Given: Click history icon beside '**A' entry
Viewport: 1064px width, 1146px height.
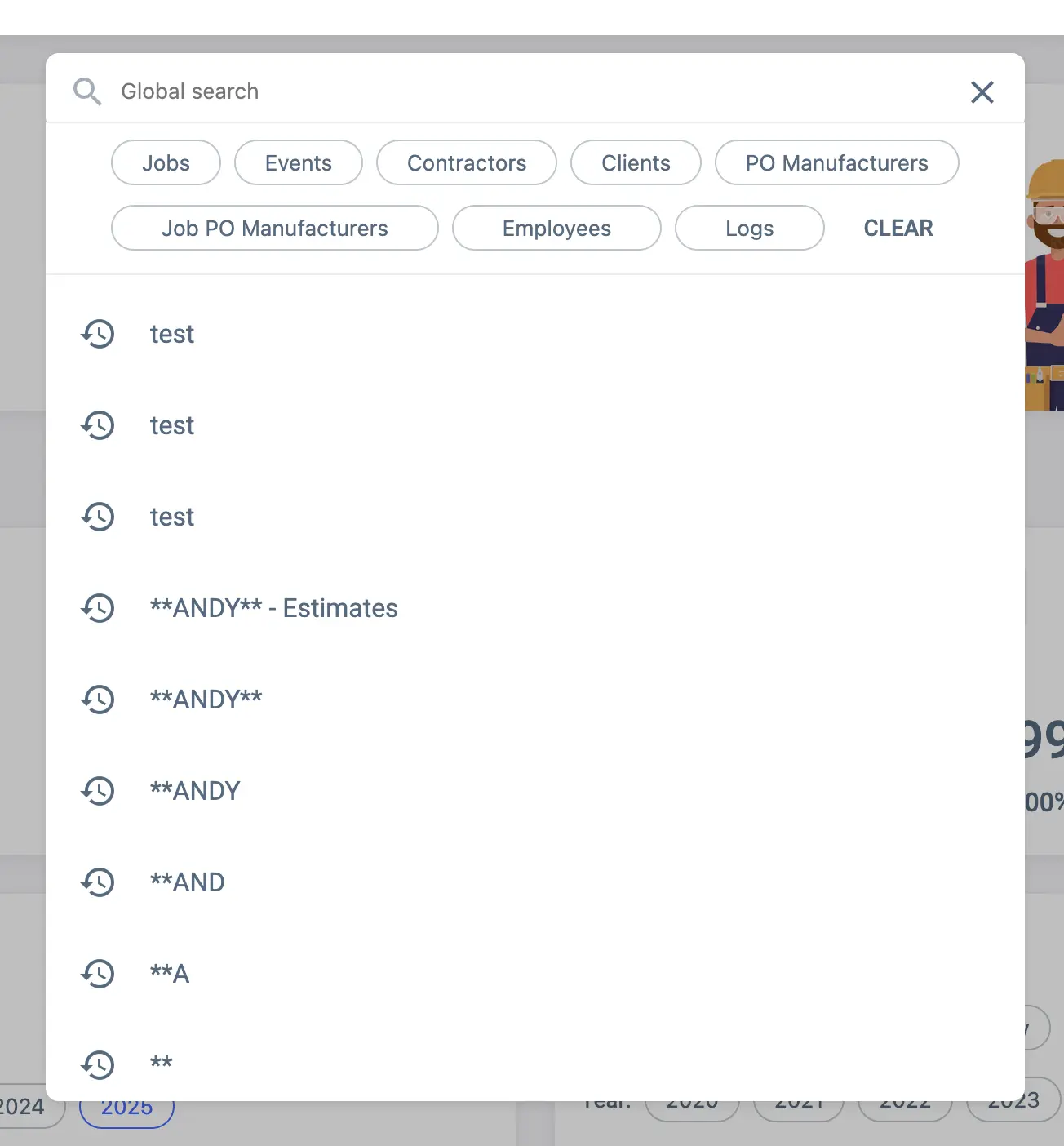Looking at the screenshot, I should pos(98,974).
